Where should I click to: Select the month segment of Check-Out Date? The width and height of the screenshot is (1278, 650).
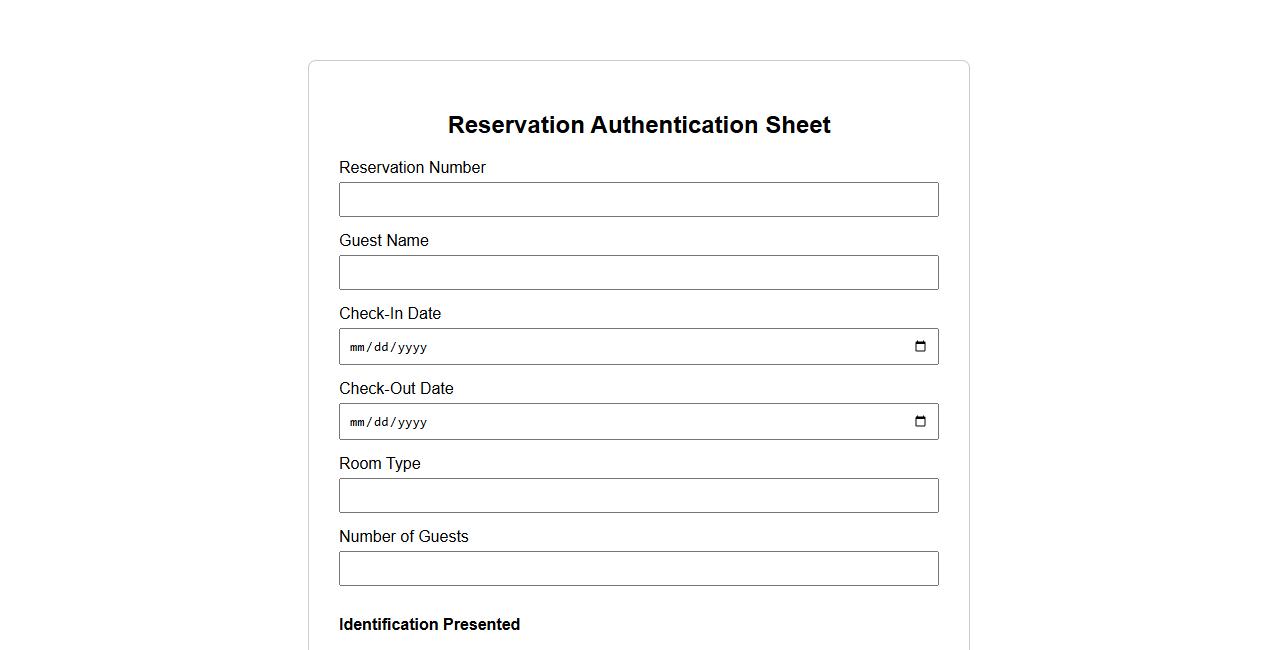click(x=357, y=423)
